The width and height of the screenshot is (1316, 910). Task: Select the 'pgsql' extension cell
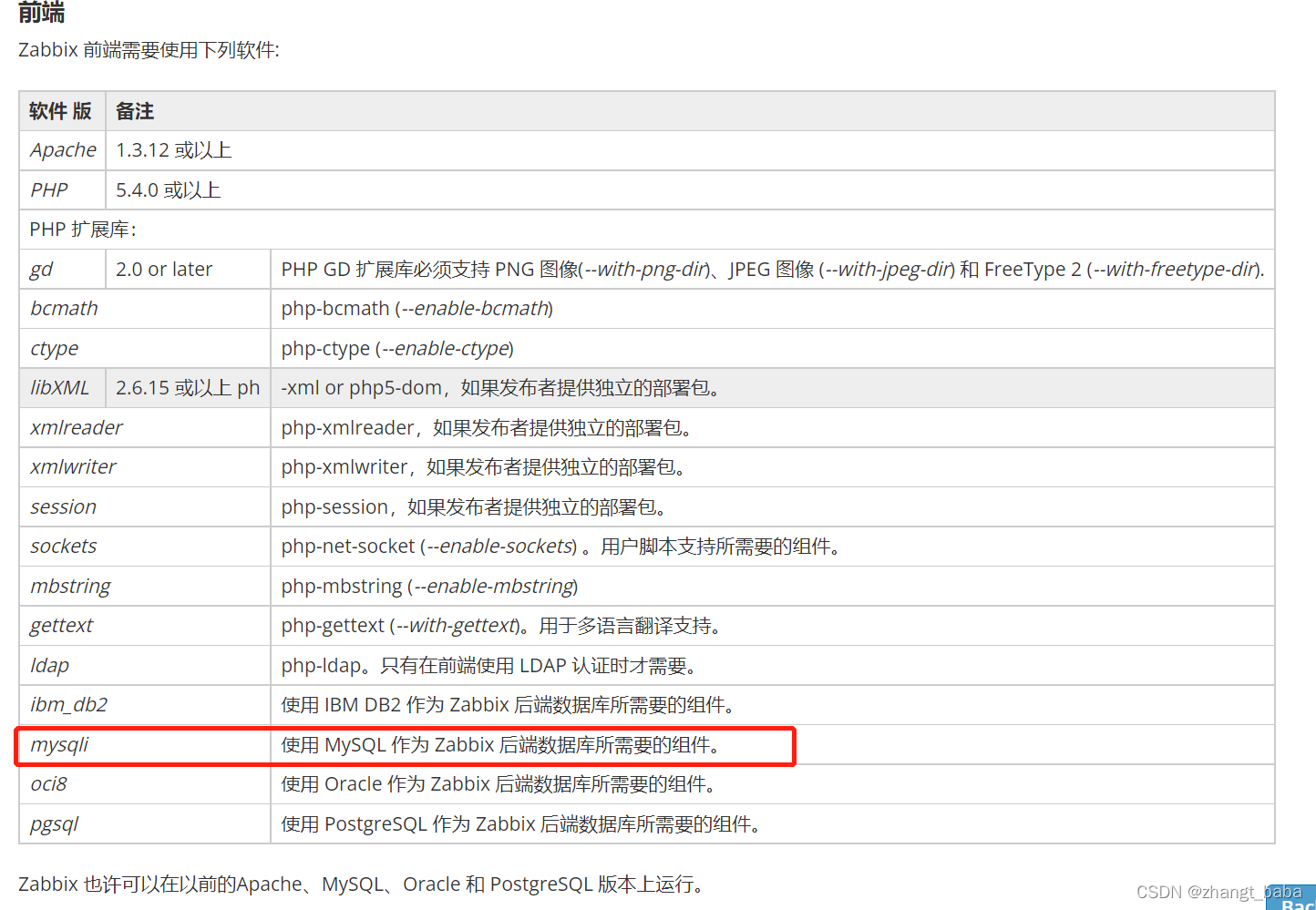pyautogui.click(x=145, y=824)
